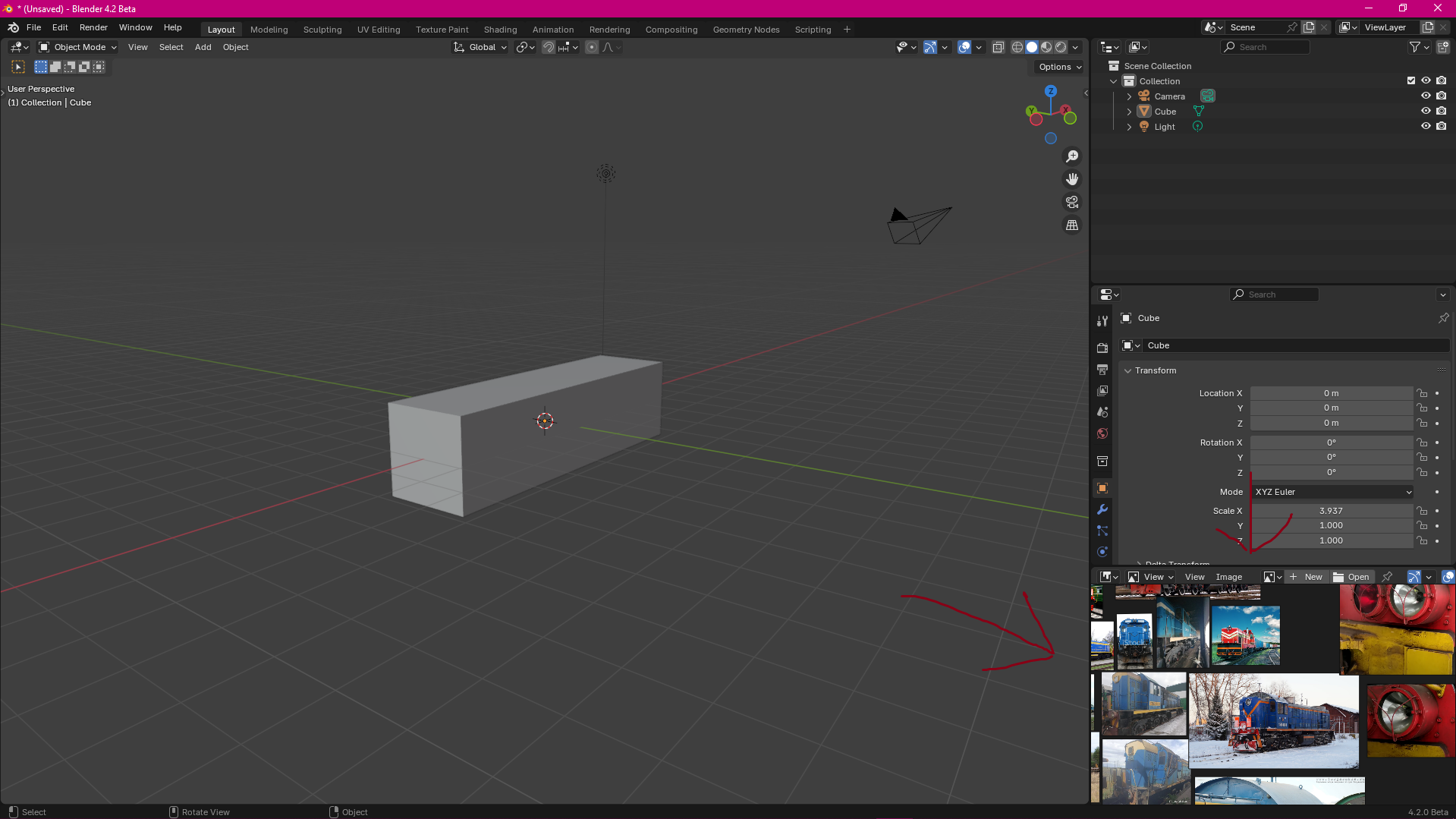This screenshot has width=1456, height=819.
Task: Switch to the Modeling workspace tab
Action: (x=269, y=30)
